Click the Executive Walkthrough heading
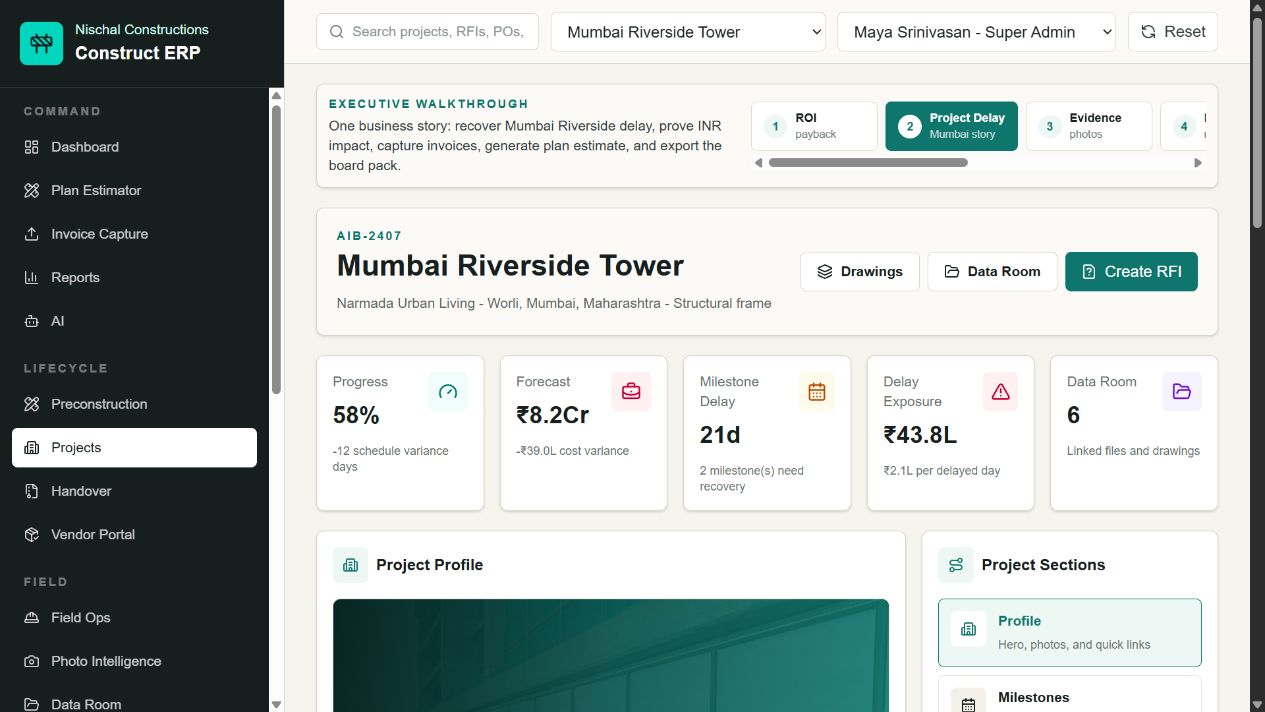1265x712 pixels. point(429,104)
